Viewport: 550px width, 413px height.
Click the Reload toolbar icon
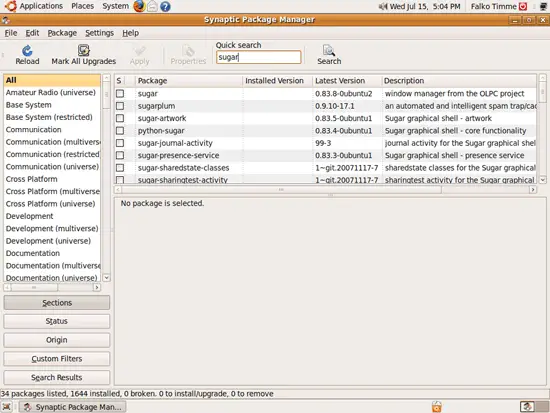27,51
